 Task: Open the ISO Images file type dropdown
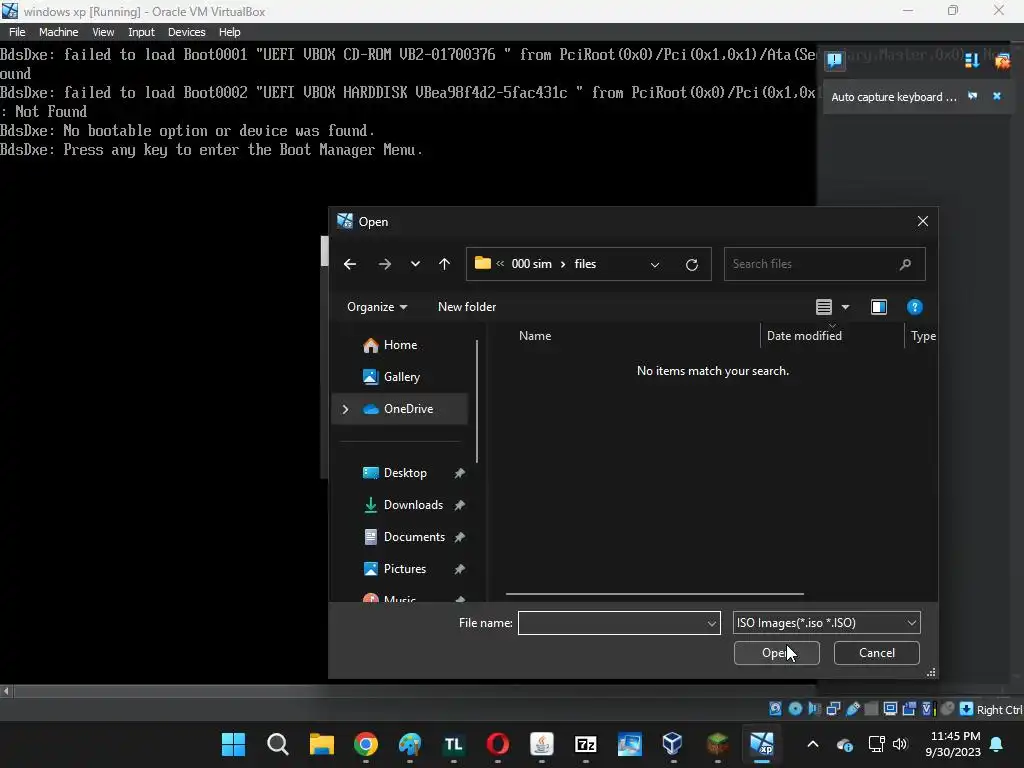coord(826,623)
